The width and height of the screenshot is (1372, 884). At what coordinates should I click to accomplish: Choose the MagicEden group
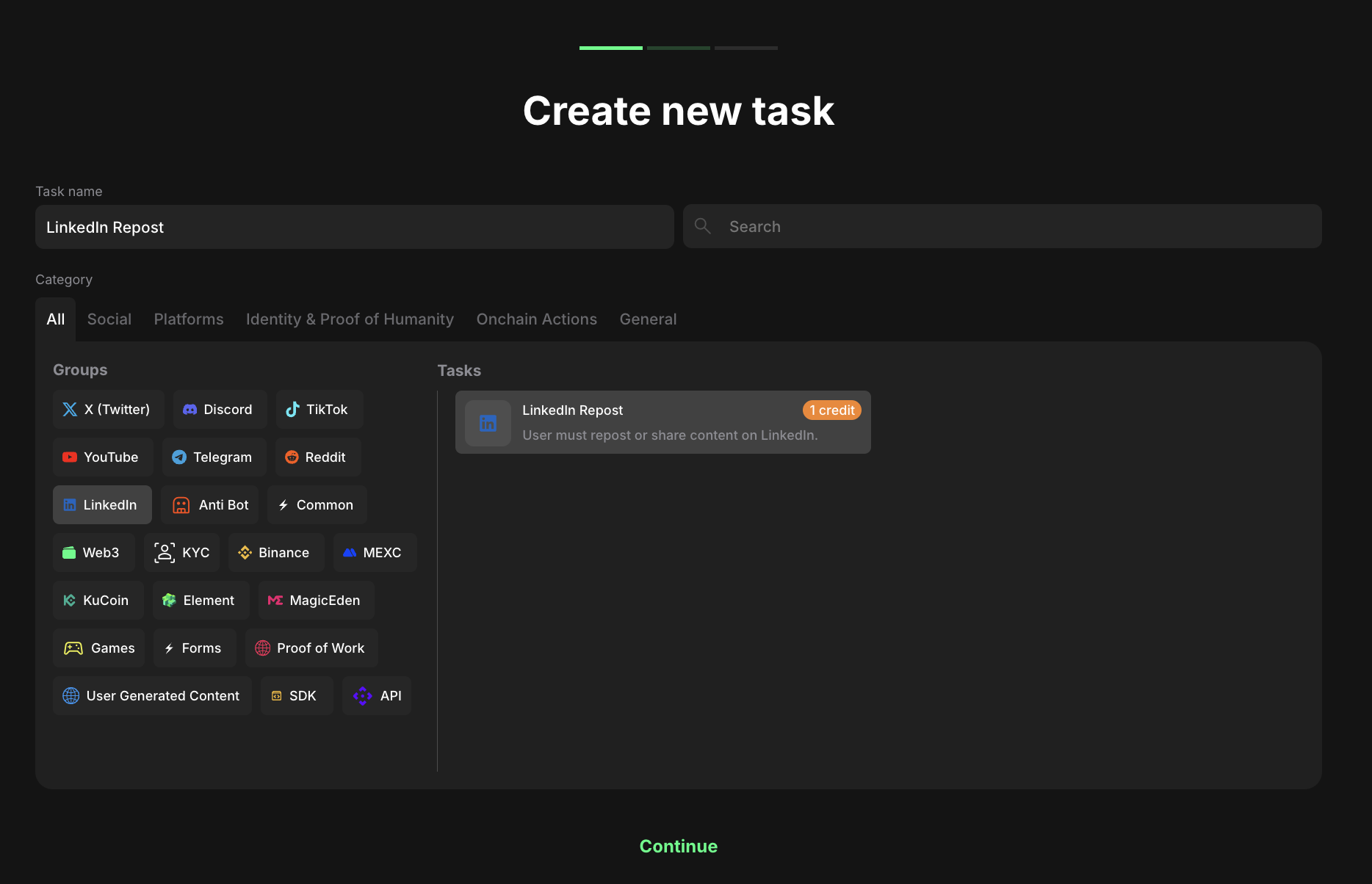tap(316, 601)
